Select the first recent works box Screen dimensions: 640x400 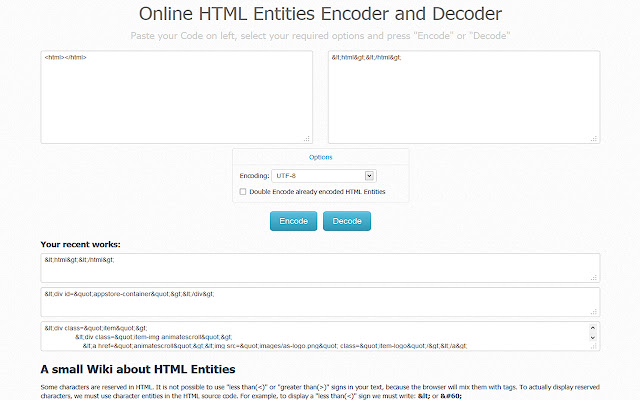(x=320, y=268)
